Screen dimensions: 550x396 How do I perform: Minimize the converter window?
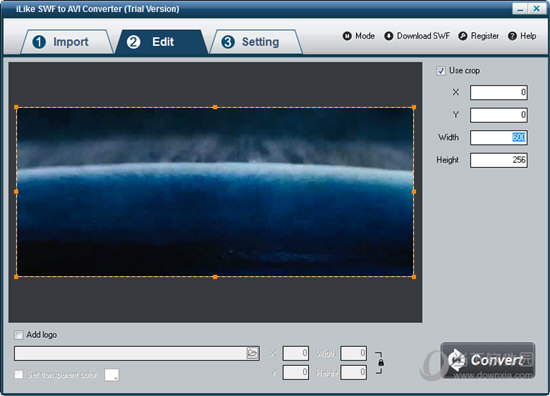[x=520, y=9]
